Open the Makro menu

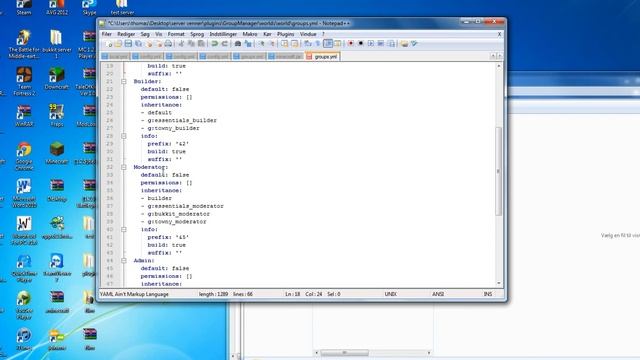[250, 34]
